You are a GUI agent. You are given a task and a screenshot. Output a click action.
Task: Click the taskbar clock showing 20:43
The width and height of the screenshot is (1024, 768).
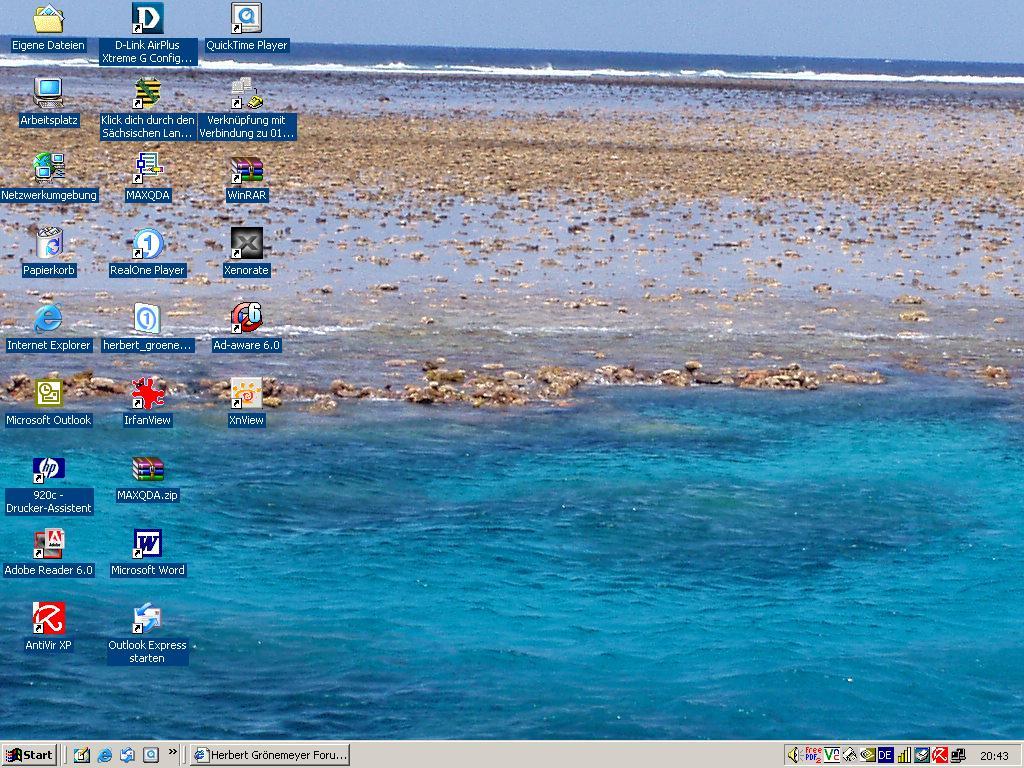coord(993,756)
